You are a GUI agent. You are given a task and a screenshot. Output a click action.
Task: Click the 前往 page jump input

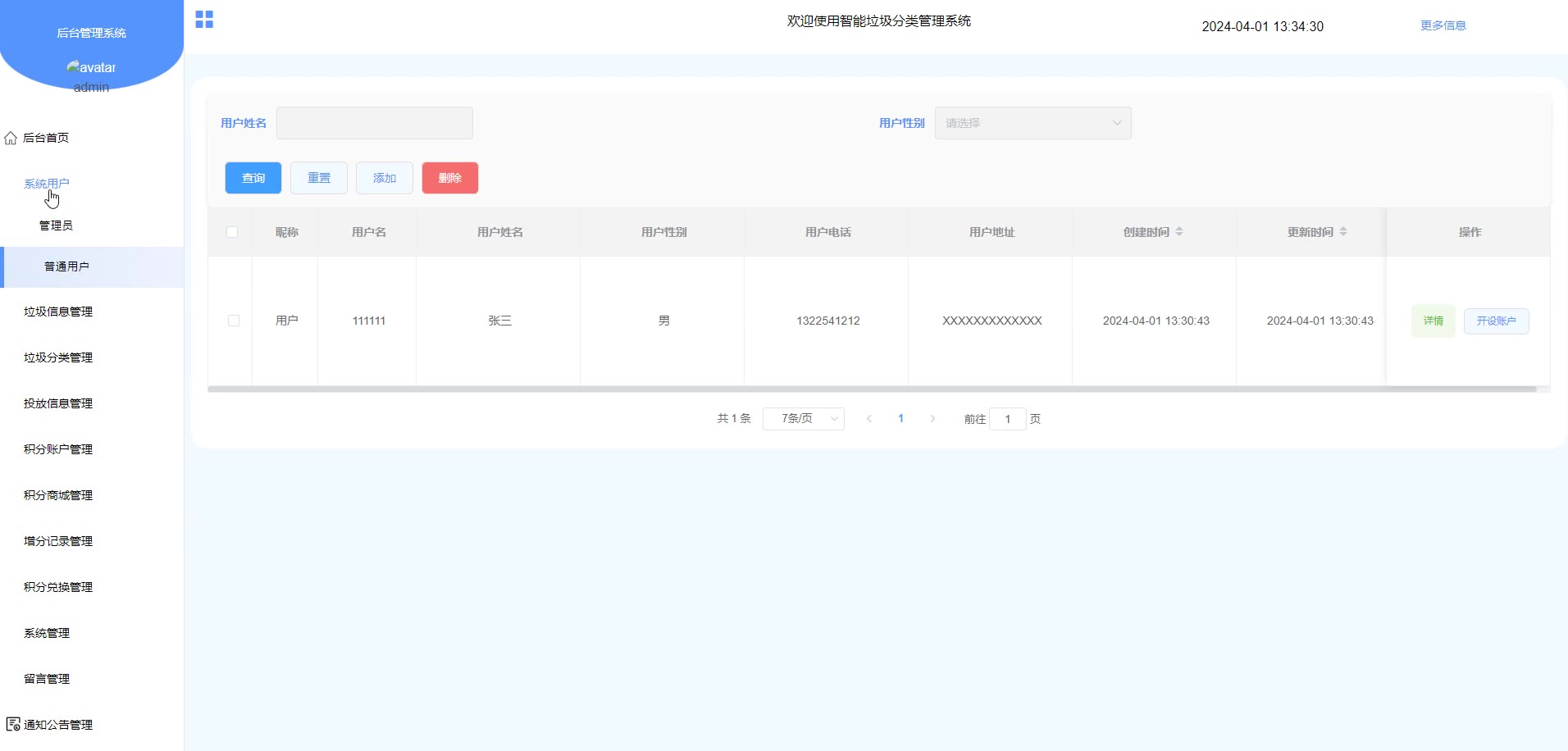1008,419
